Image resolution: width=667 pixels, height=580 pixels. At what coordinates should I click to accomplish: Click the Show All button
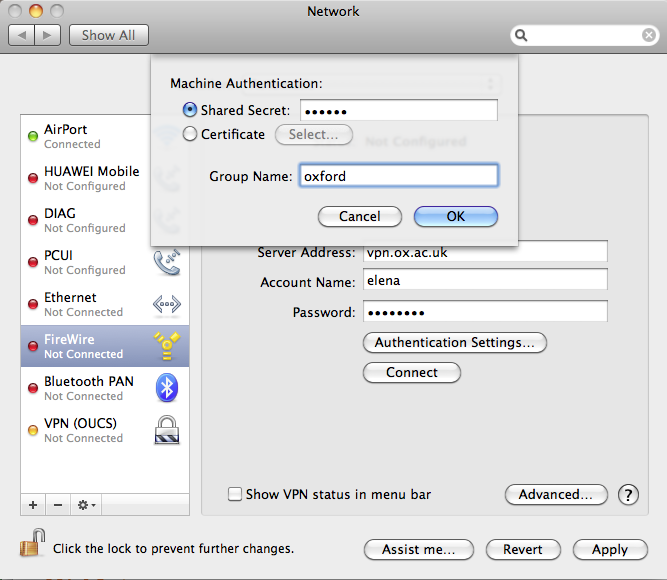pos(109,35)
